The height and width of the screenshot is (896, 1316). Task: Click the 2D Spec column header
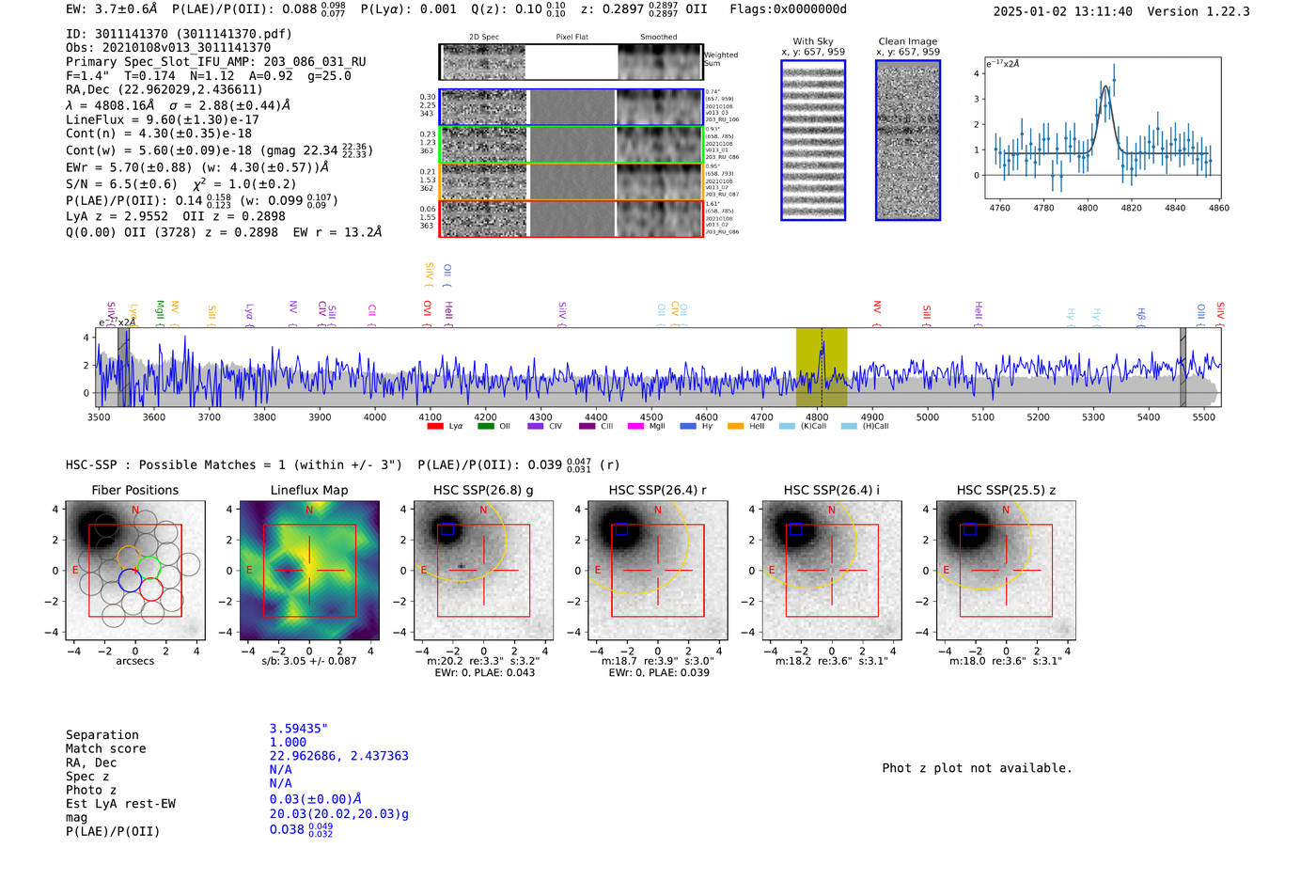coord(484,38)
